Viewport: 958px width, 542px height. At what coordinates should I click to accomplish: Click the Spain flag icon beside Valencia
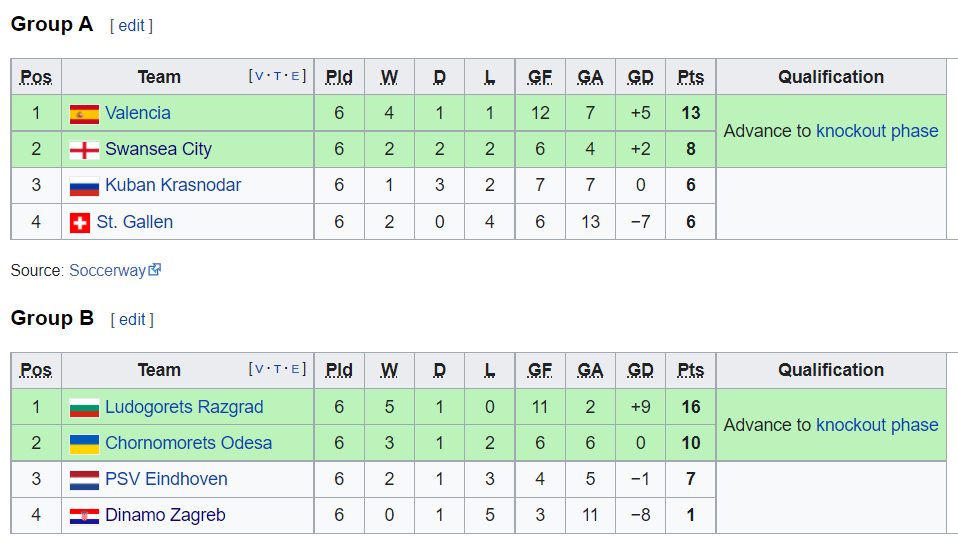pyautogui.click(x=84, y=114)
